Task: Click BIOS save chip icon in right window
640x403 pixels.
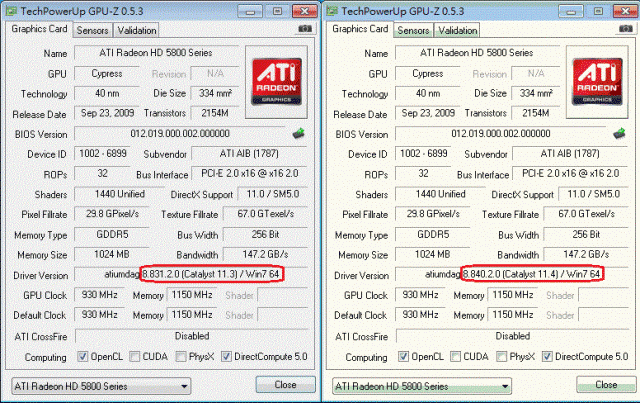Action: (x=620, y=133)
